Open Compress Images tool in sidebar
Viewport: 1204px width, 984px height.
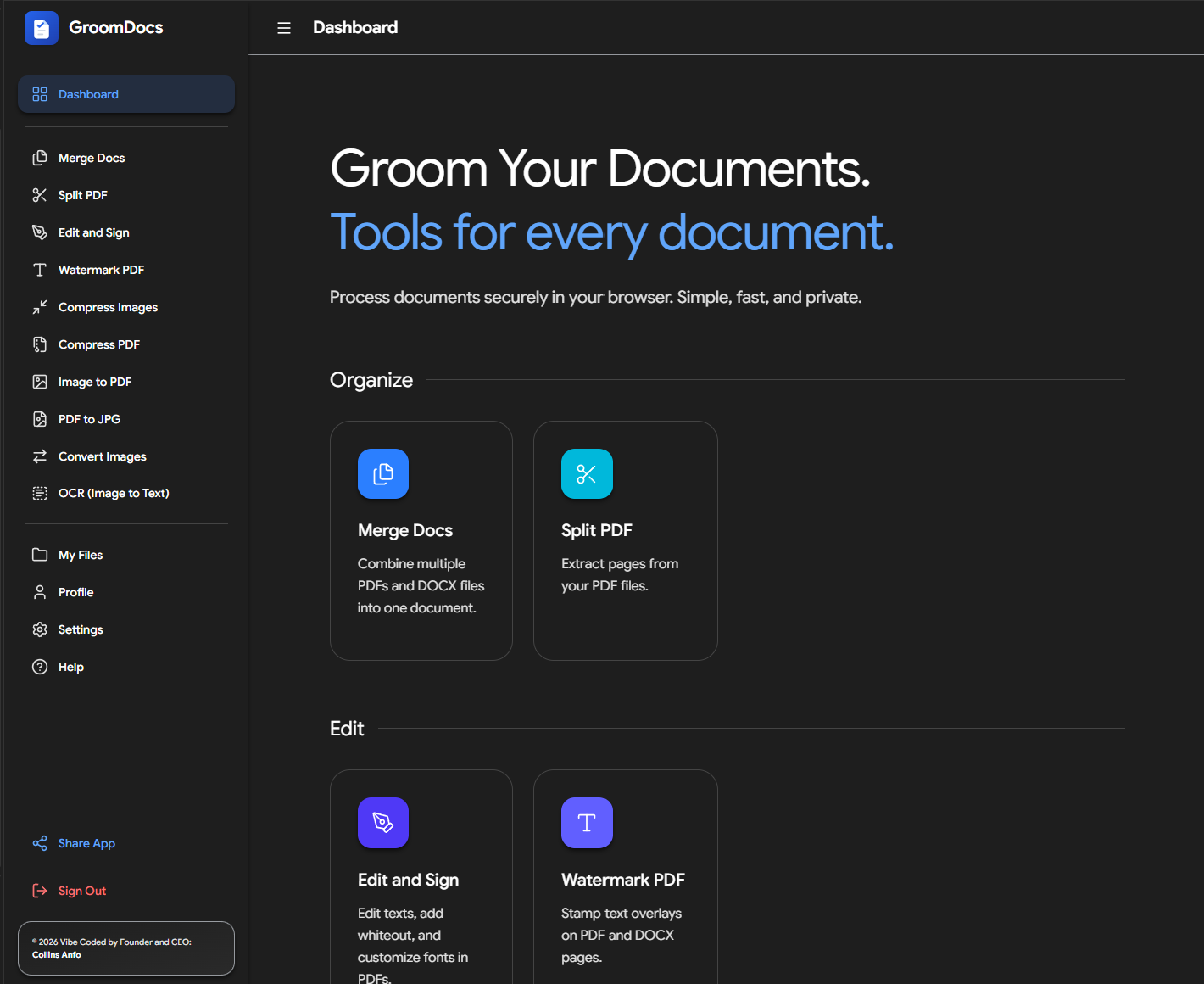tap(126, 307)
